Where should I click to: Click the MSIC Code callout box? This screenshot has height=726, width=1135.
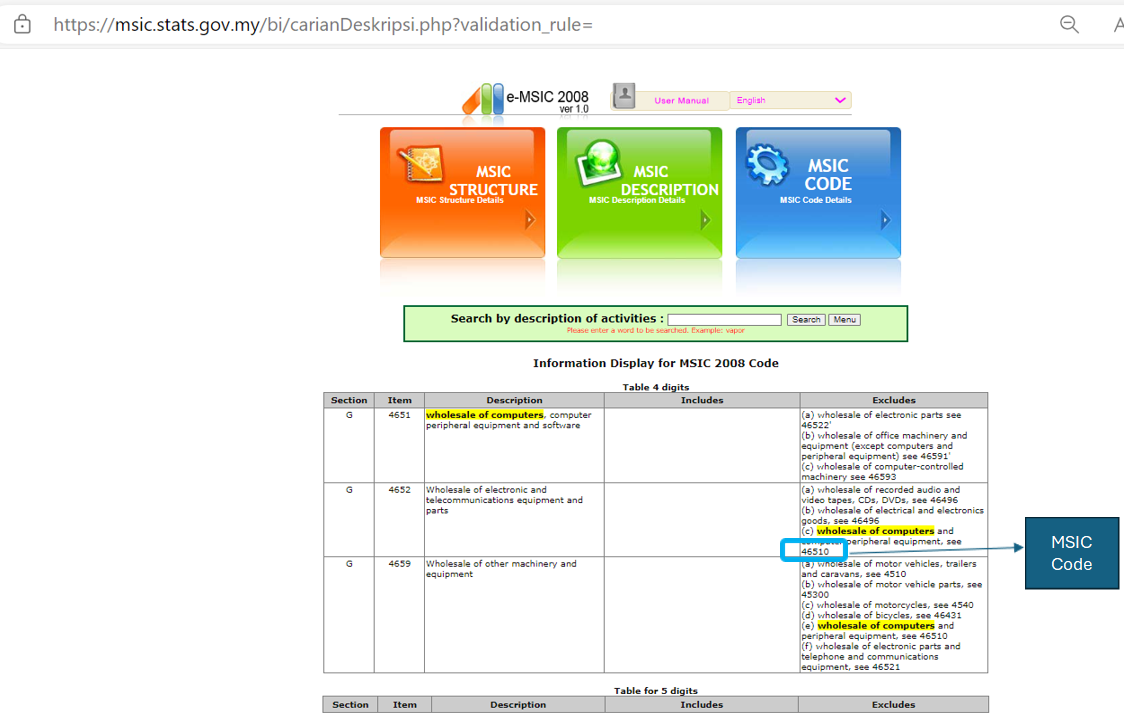(1071, 553)
